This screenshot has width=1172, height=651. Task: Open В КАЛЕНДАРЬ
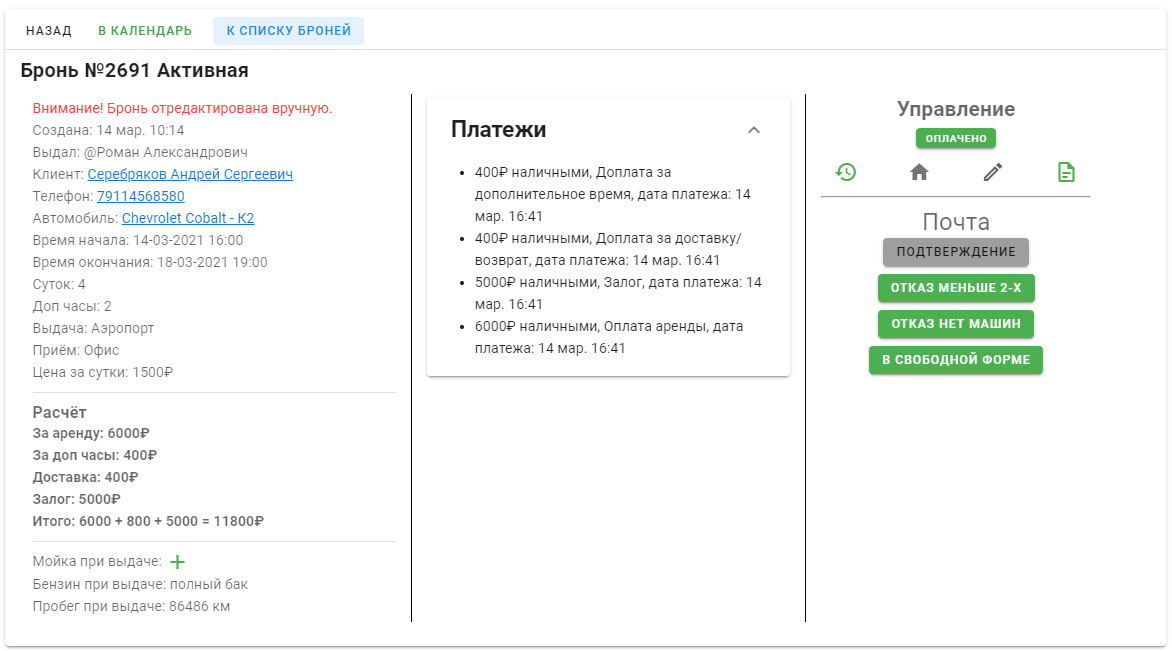(x=145, y=31)
